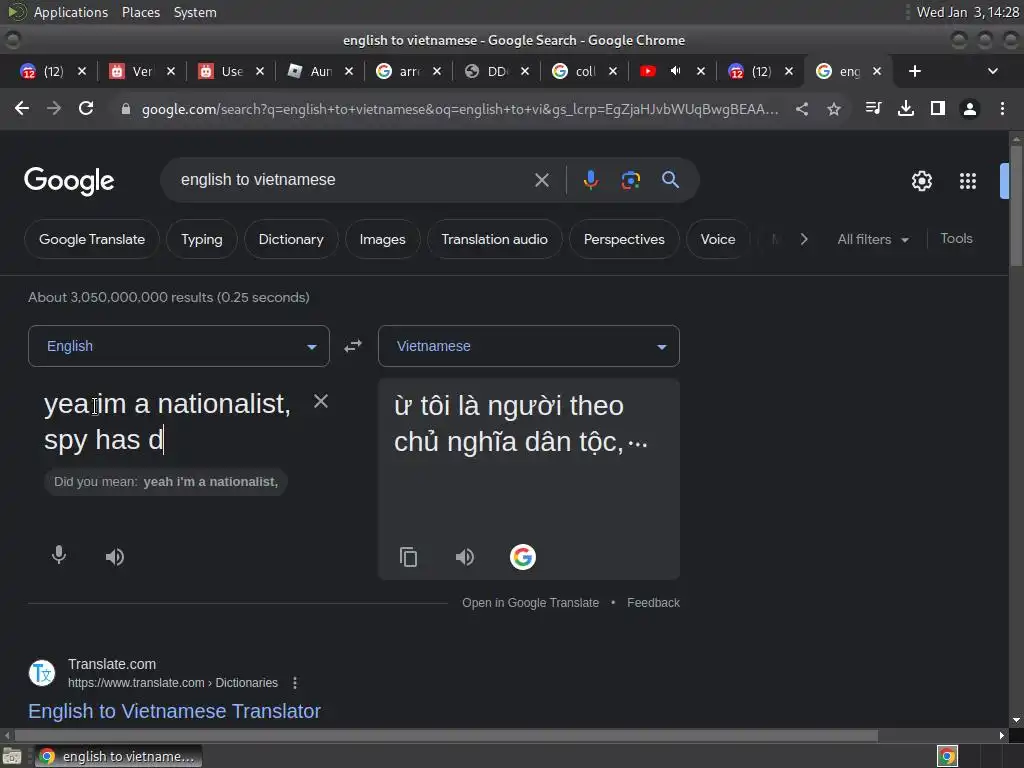Click the horizontal page scrollbar
Viewport: 1024px width, 768px height.
pyautogui.click(x=446, y=735)
